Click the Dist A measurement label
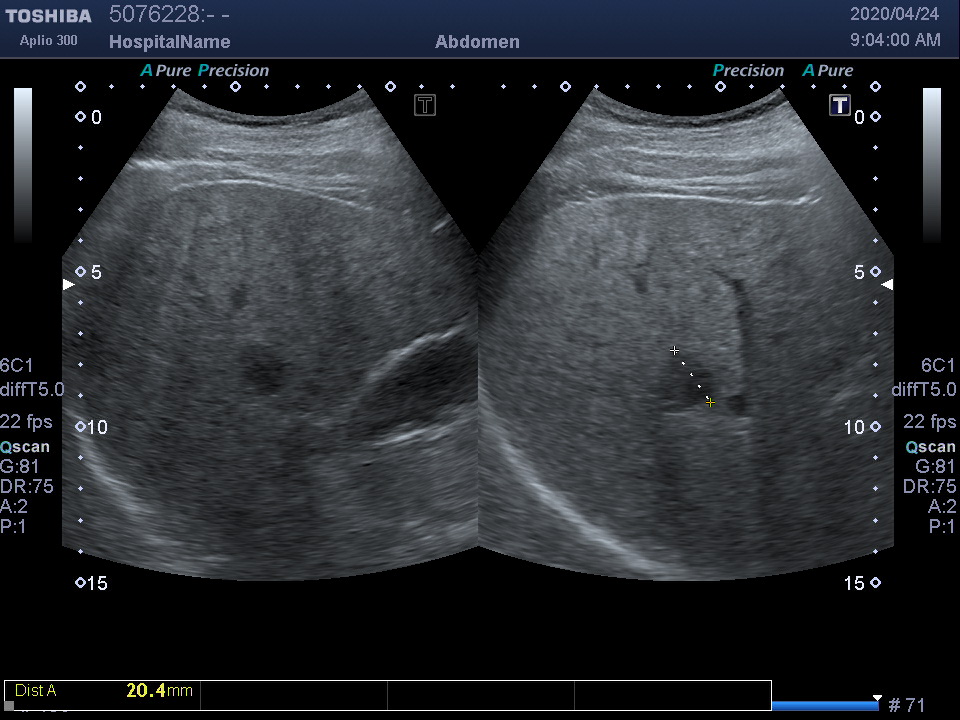 coord(36,690)
